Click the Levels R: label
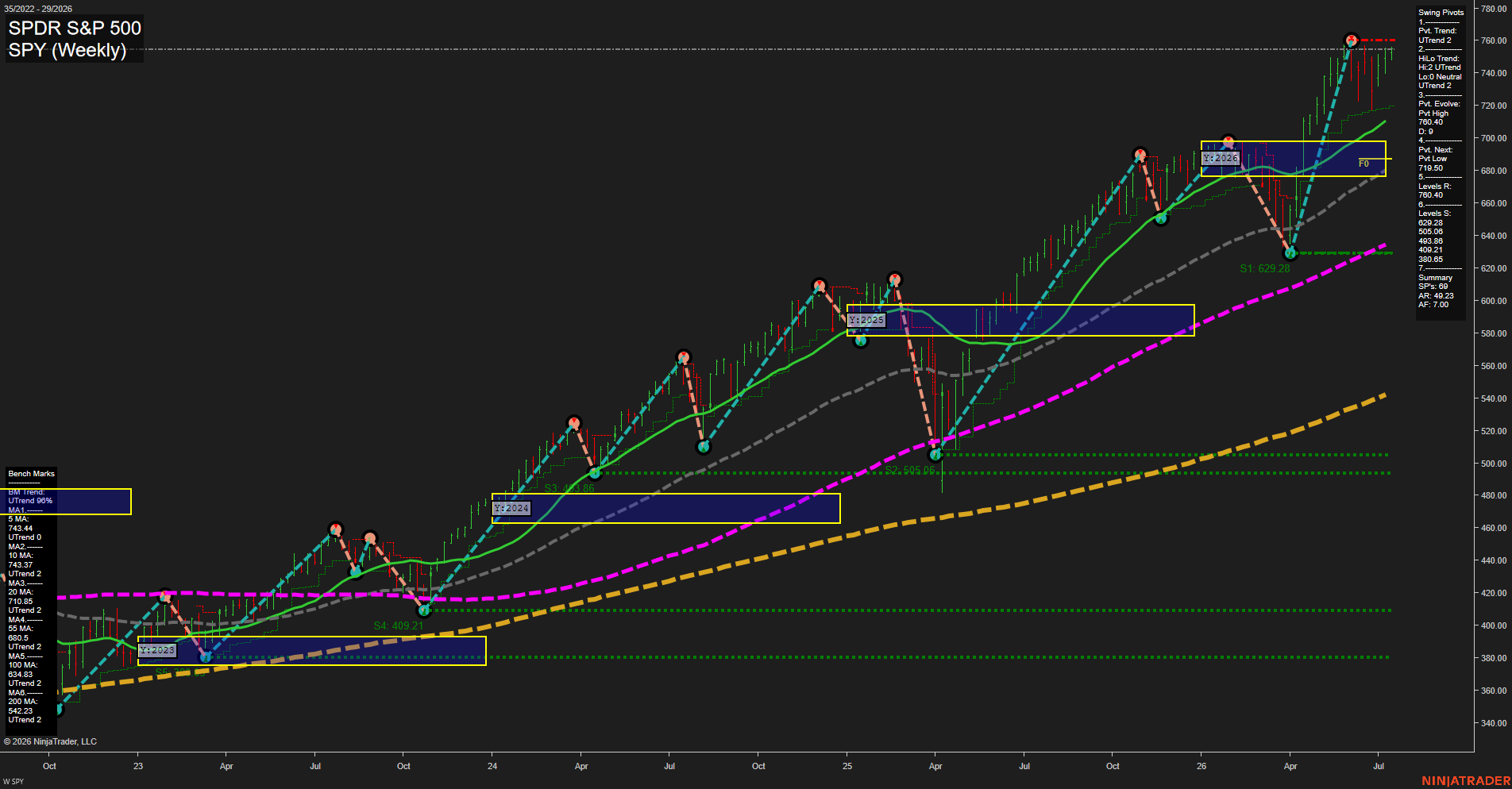 (1434, 187)
